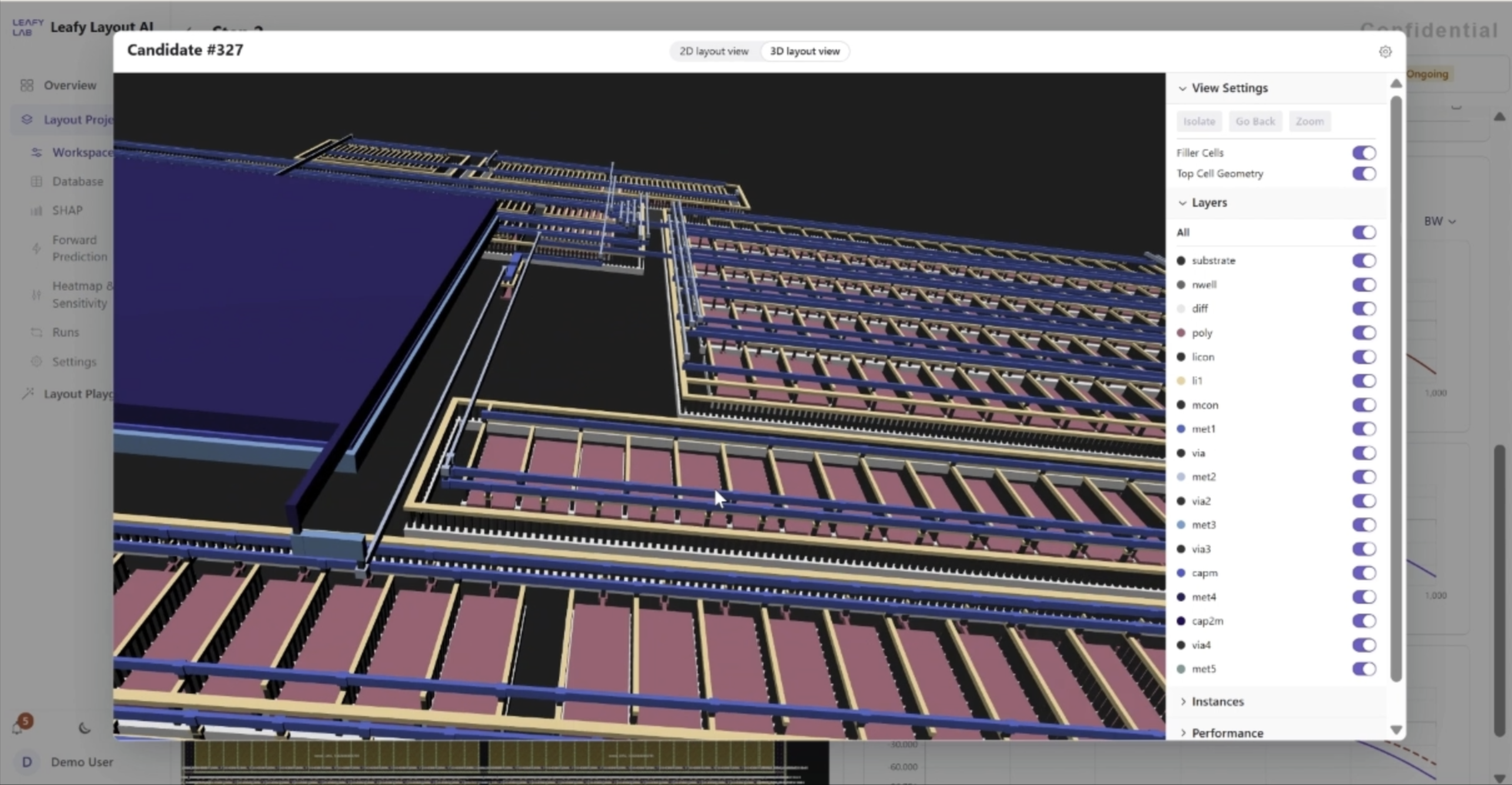
Task: Hide the nwell layer
Action: (x=1364, y=284)
